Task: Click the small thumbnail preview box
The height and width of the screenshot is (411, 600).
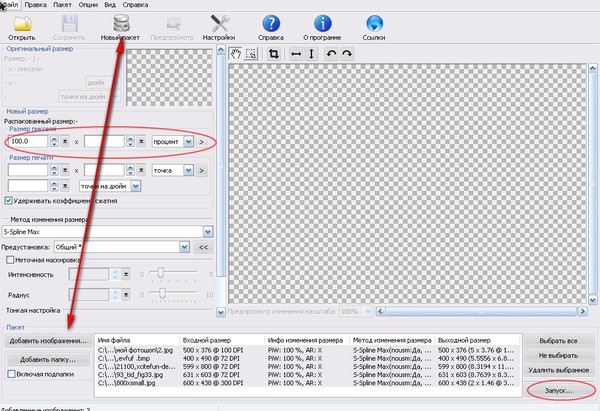Action: (169, 77)
